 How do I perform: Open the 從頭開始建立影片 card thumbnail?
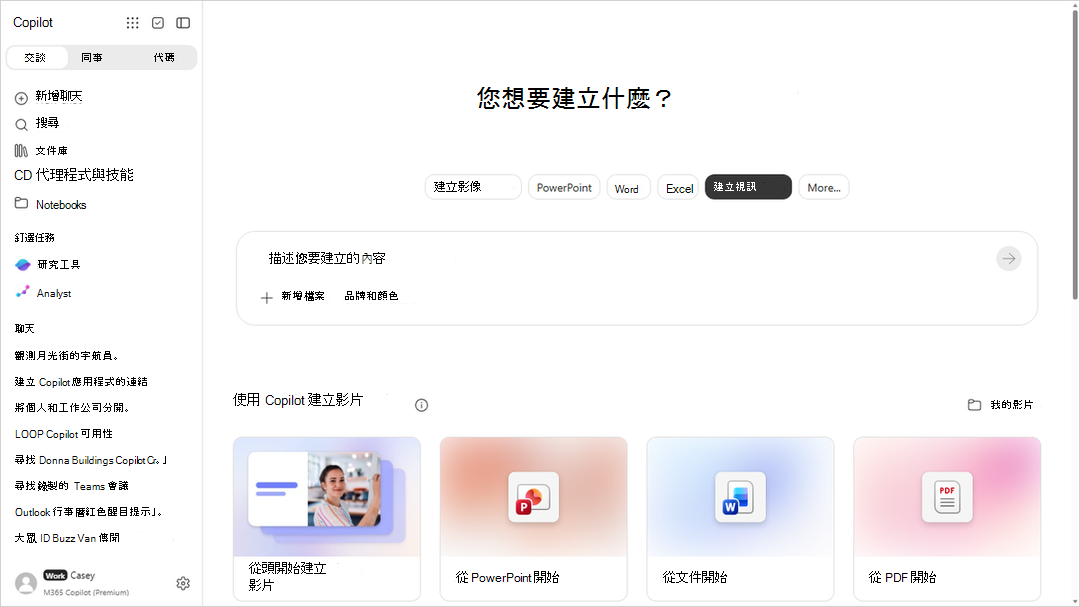327,497
